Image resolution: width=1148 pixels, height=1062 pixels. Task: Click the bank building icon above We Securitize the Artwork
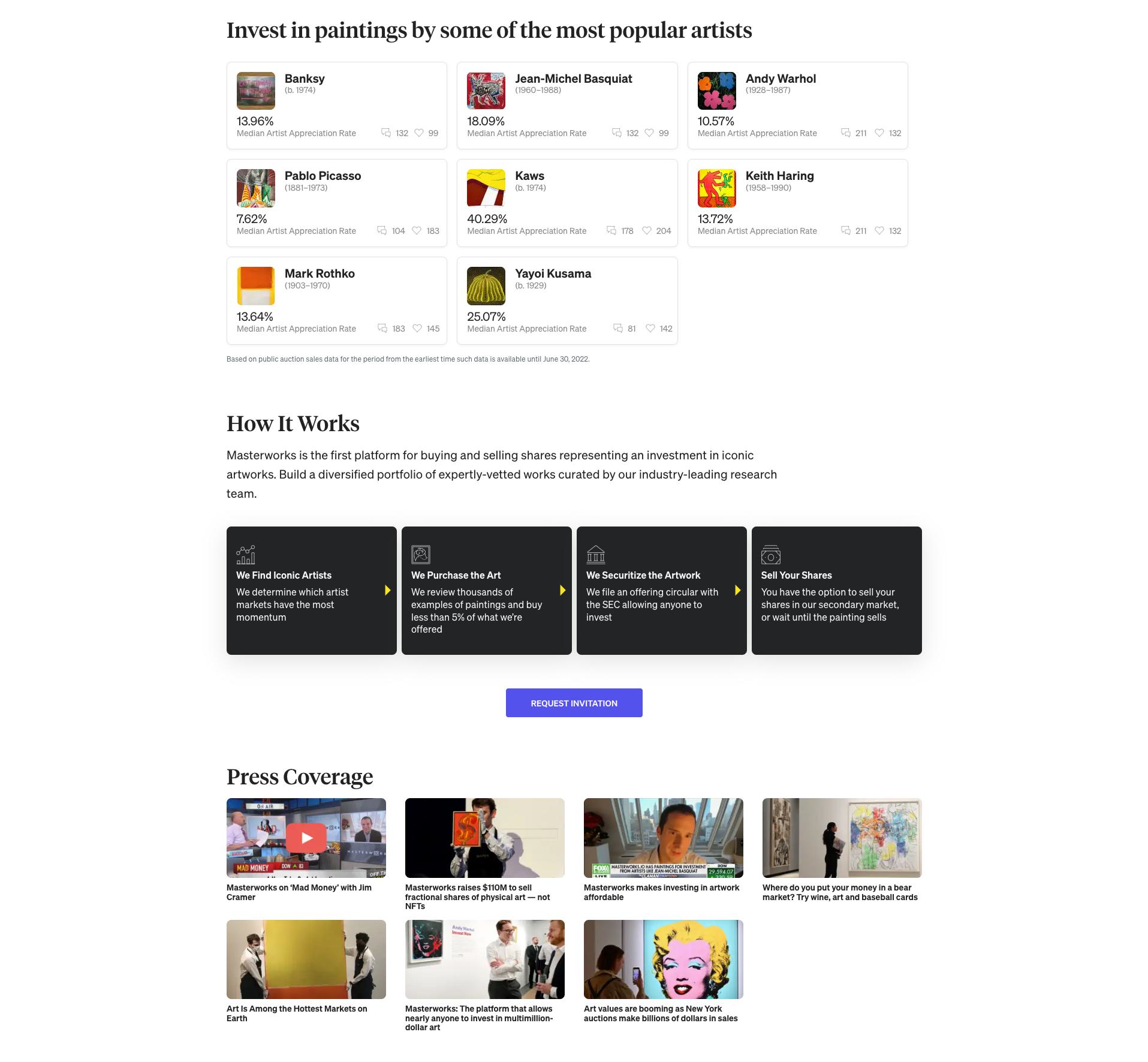[596, 555]
